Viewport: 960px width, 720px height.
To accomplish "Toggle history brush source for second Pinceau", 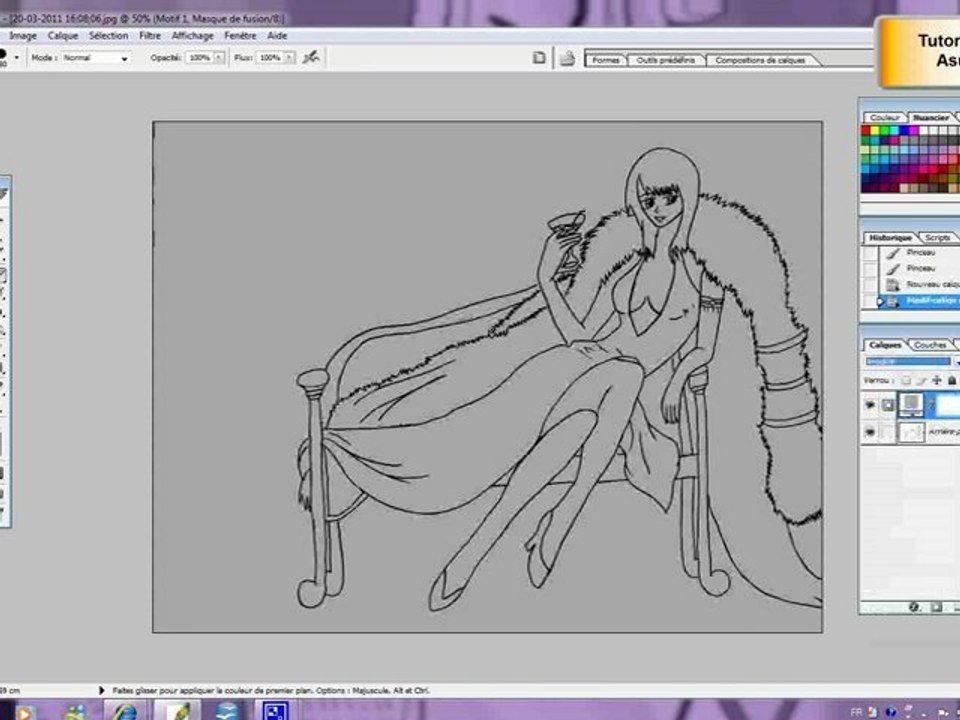I will 869,269.
